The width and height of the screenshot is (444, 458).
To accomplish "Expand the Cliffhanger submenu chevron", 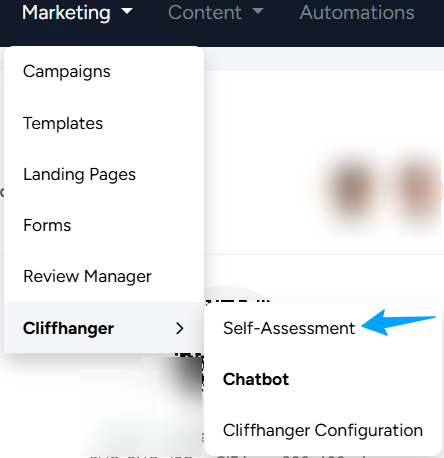I will [x=180, y=328].
